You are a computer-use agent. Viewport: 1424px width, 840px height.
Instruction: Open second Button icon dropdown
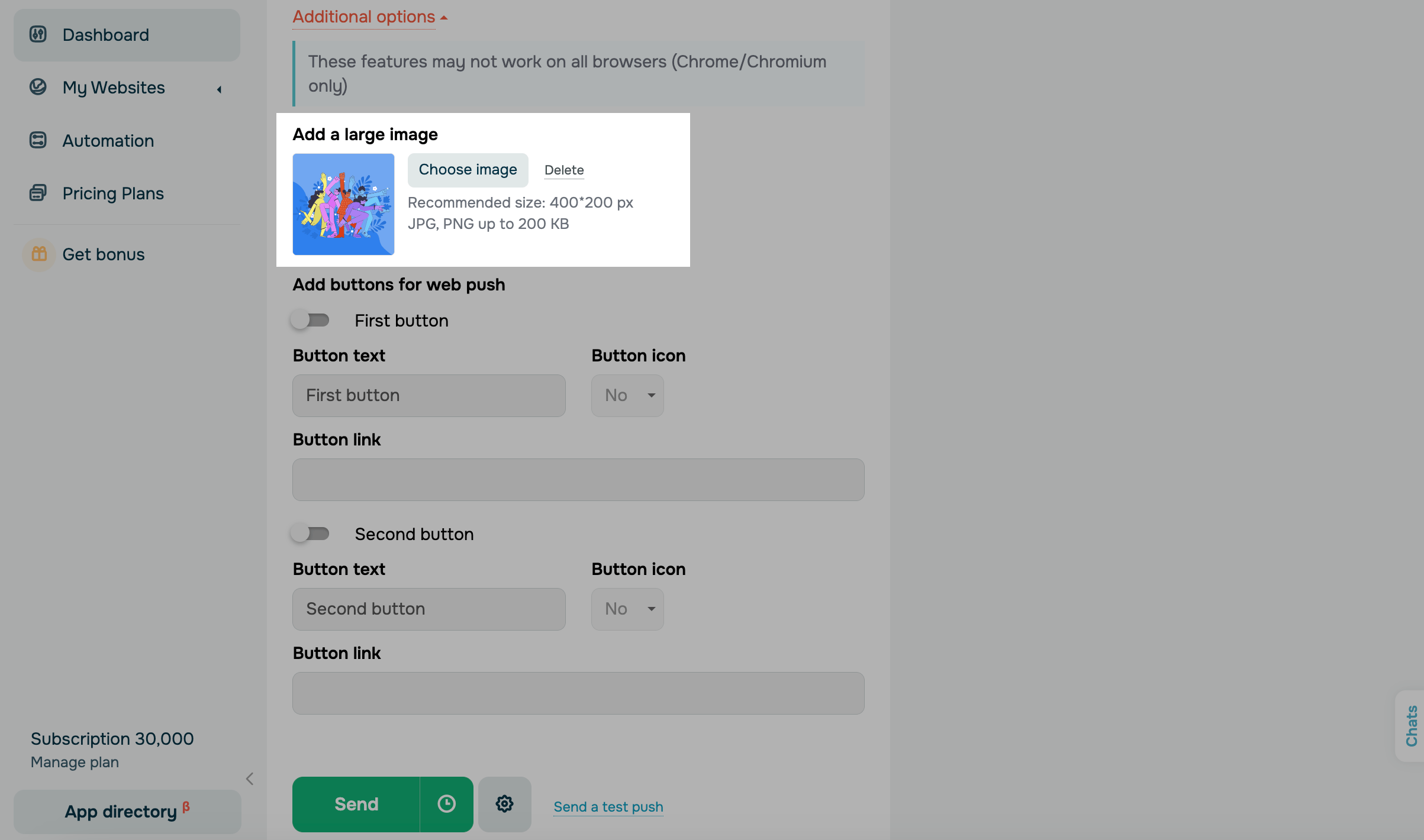pos(627,609)
